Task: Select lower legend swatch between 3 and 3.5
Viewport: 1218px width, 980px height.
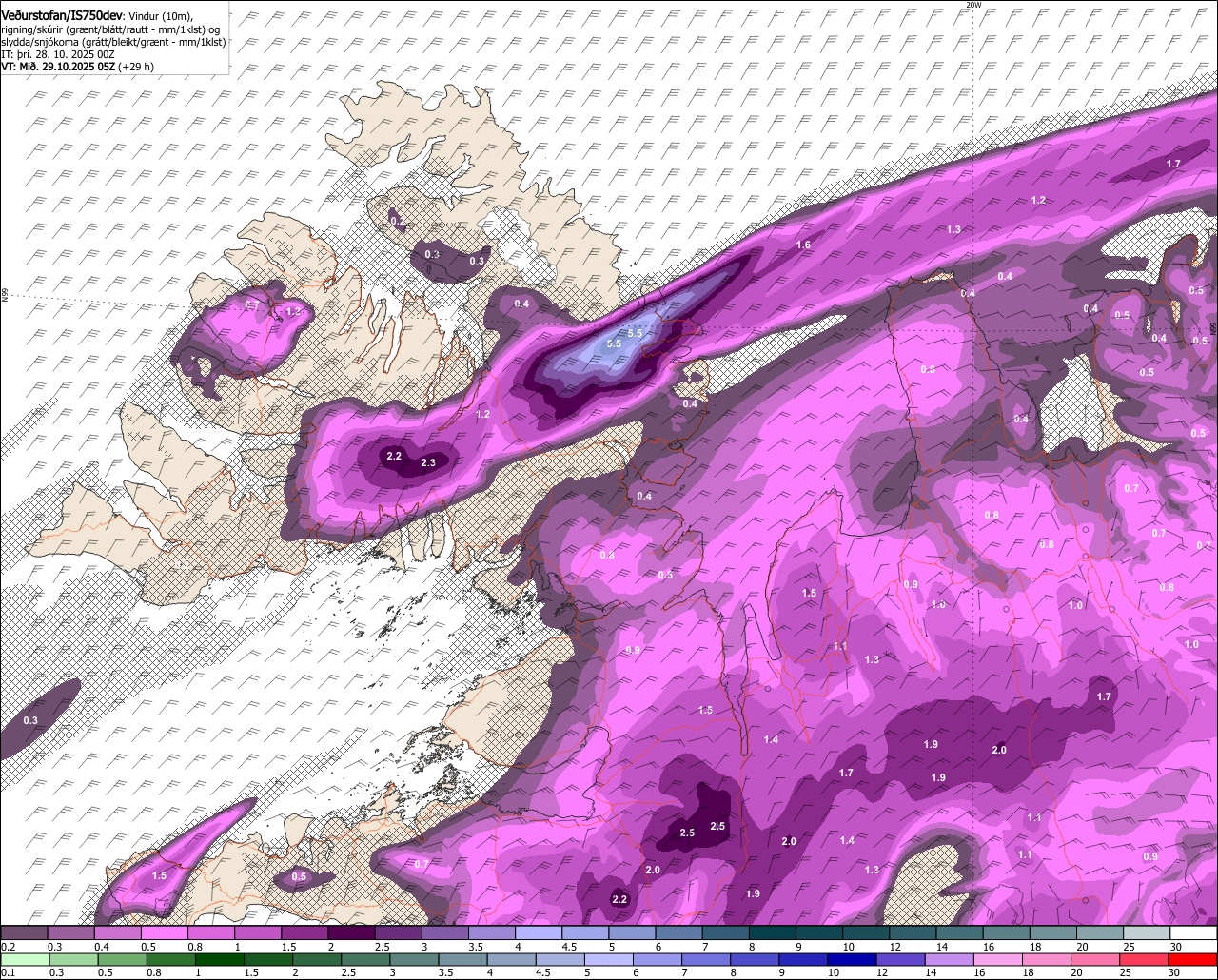Action: click(x=415, y=959)
